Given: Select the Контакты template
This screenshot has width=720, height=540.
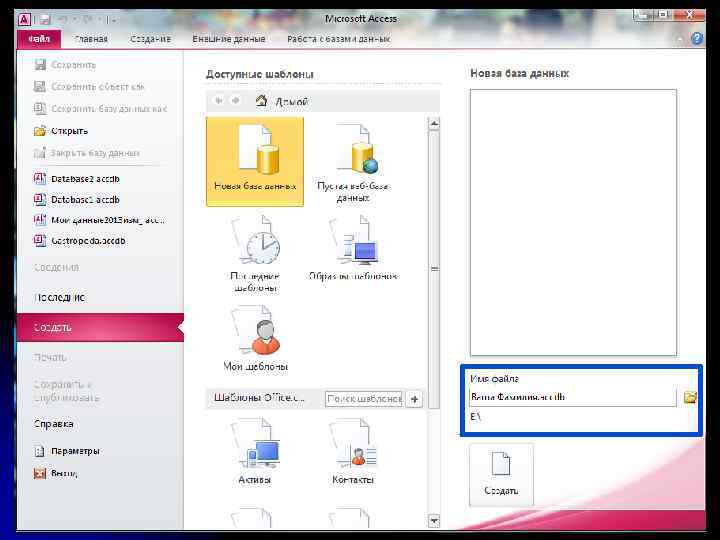Looking at the screenshot, I should 353,453.
